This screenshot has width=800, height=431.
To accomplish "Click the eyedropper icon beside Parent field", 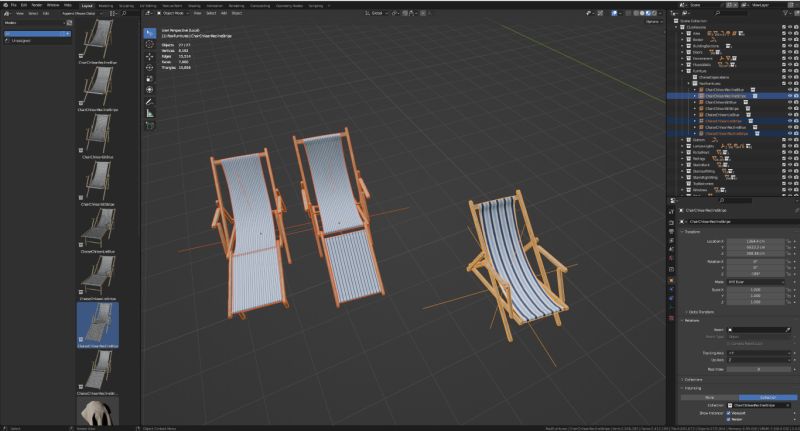I will click(x=788, y=330).
